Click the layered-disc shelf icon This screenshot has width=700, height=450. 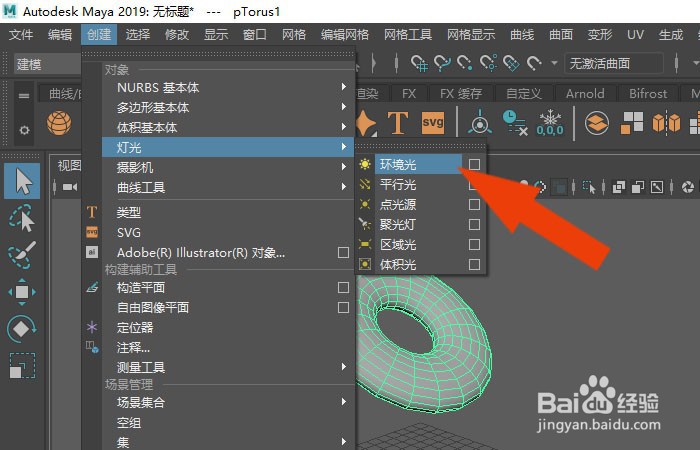pos(597,123)
